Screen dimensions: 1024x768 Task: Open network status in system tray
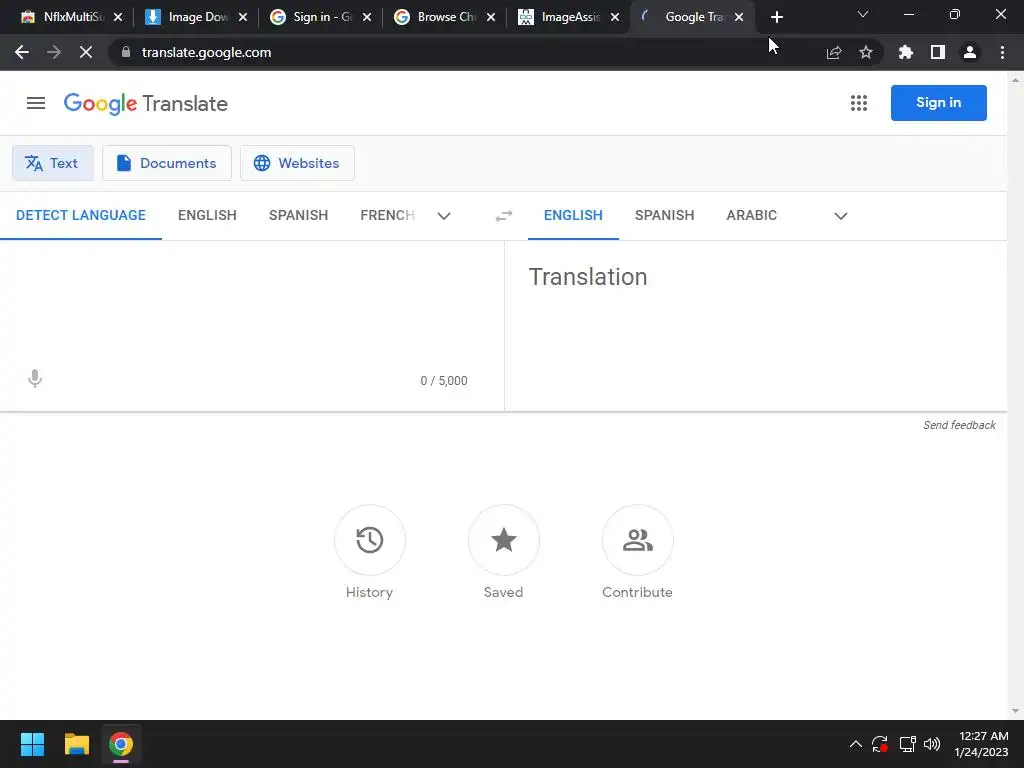(x=907, y=744)
